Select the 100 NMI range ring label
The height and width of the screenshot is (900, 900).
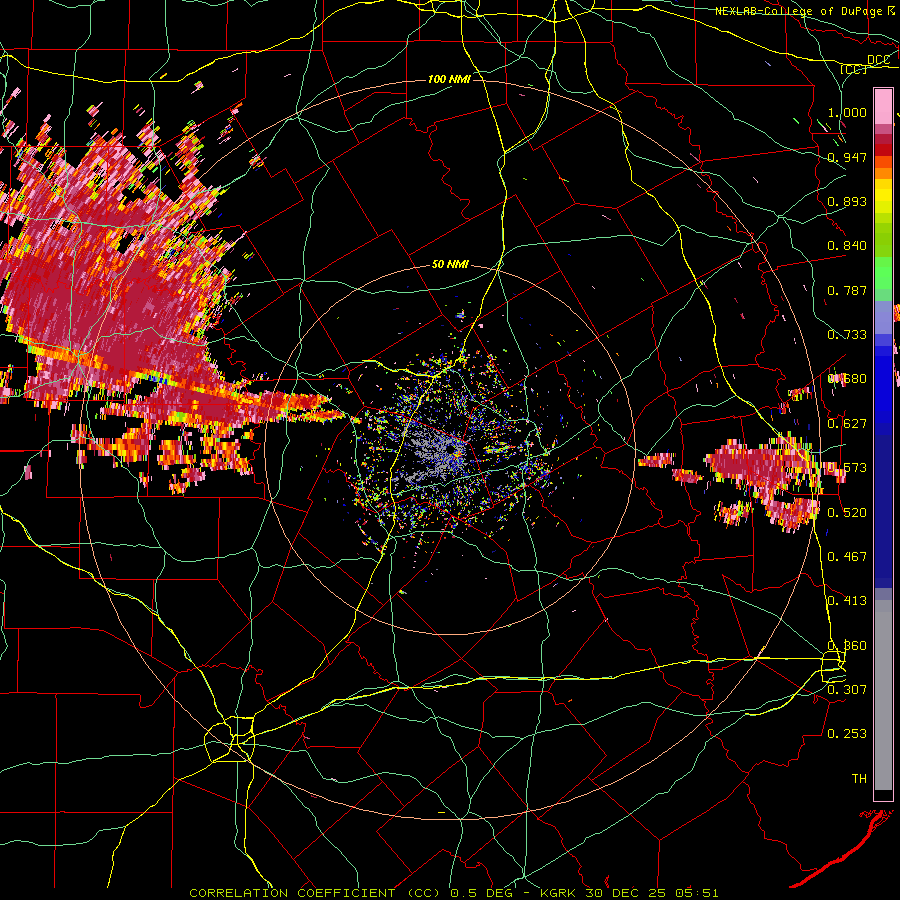pyautogui.click(x=449, y=79)
